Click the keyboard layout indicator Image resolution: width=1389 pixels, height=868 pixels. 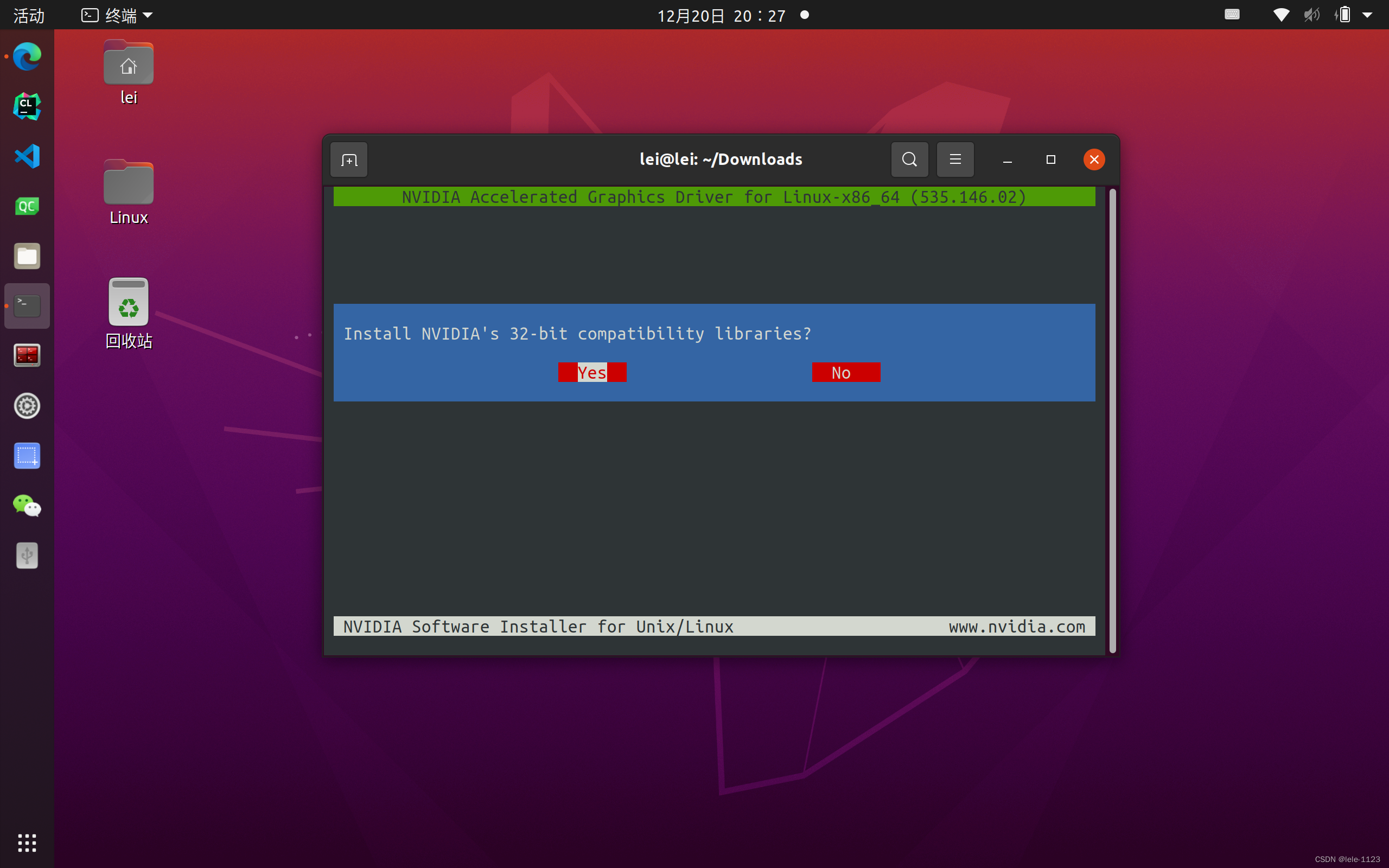pyautogui.click(x=1232, y=15)
